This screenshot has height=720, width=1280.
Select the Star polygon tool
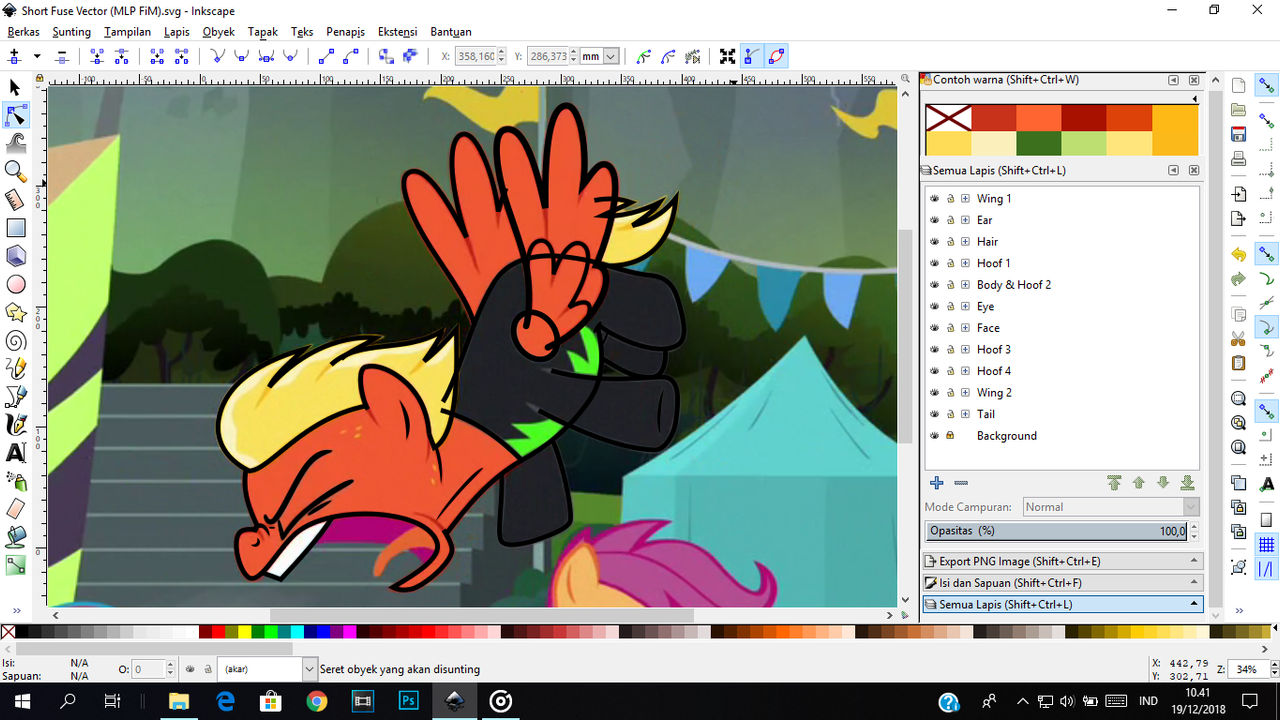15,313
